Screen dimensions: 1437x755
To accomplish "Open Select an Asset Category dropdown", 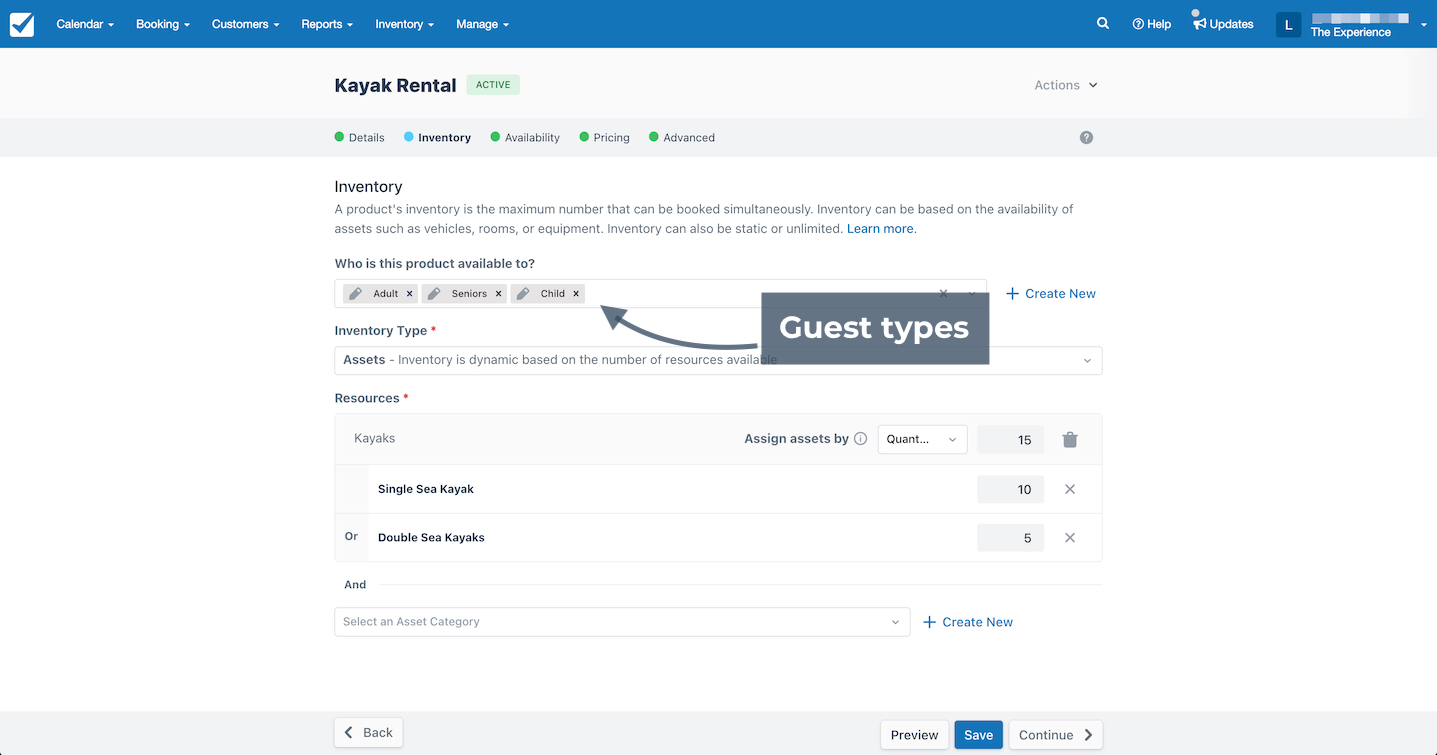I will pyautogui.click(x=622, y=622).
